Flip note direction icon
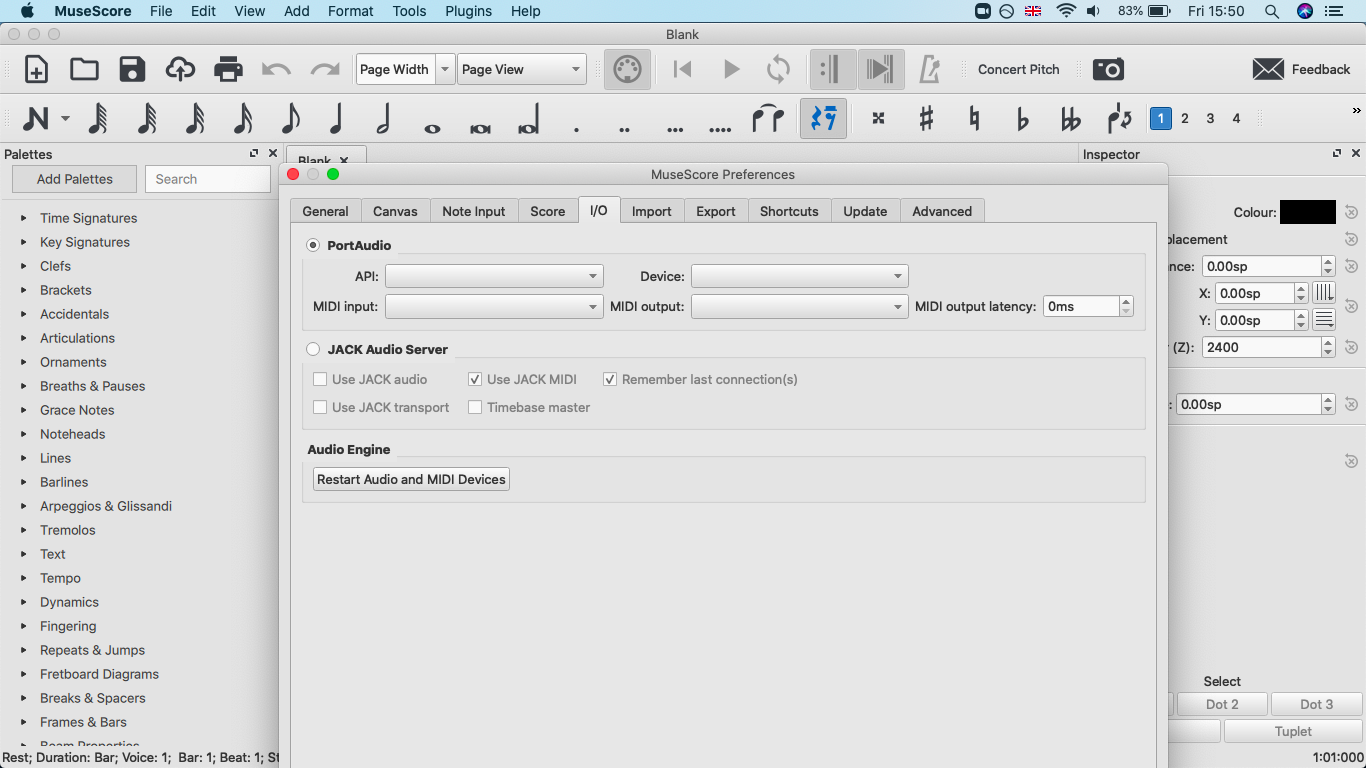The height and width of the screenshot is (768, 1366). tap(1119, 118)
